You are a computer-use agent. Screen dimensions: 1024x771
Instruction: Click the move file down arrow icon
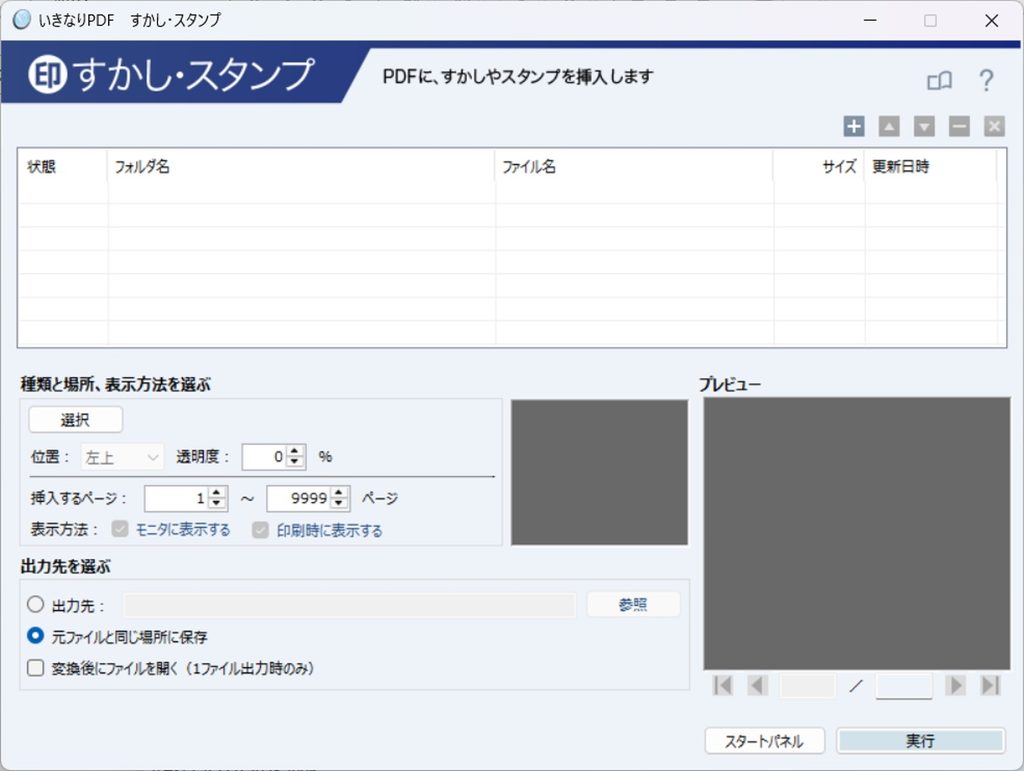coord(924,126)
